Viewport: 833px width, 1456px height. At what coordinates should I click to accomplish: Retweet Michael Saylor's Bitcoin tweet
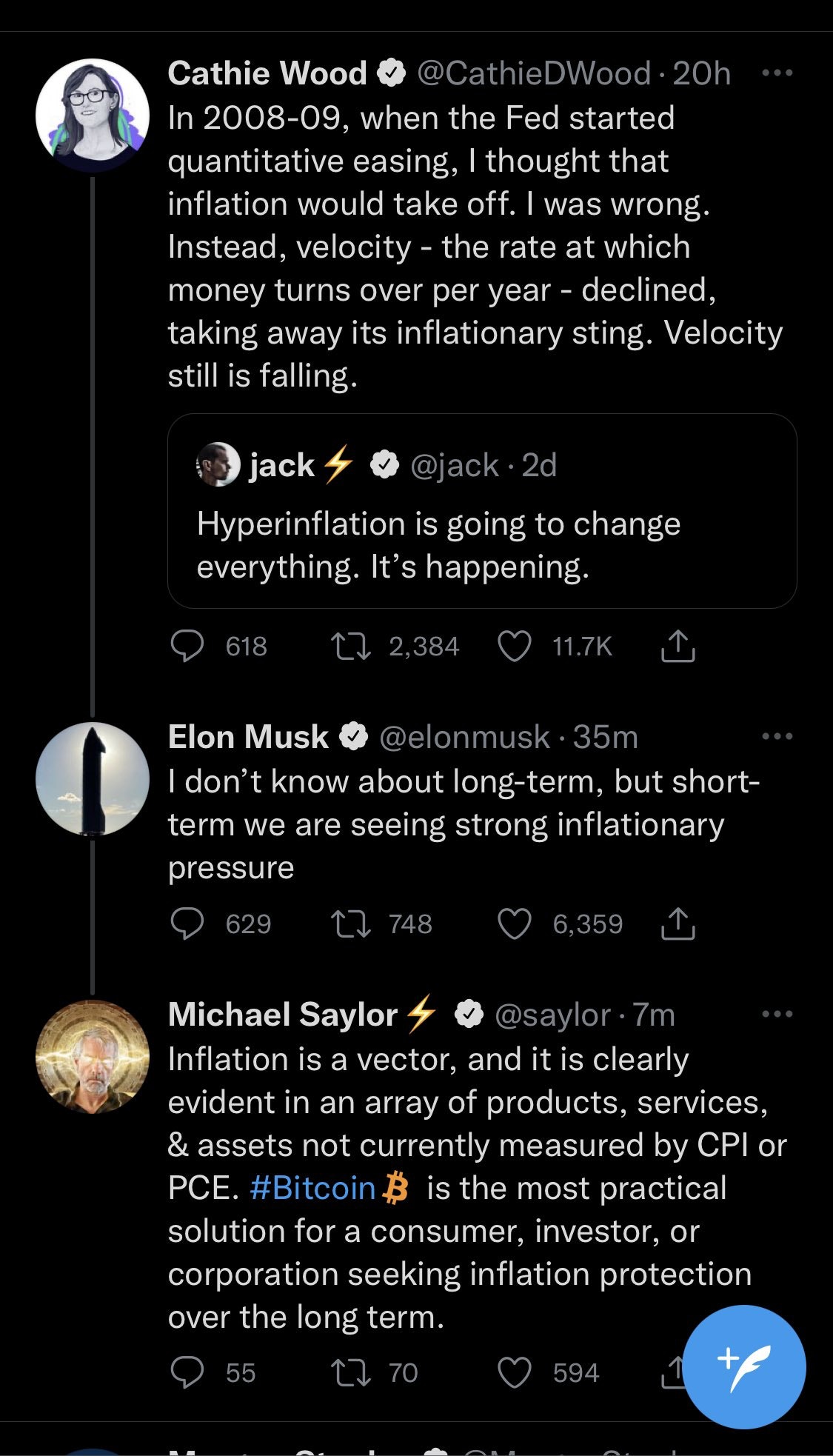[x=351, y=1372]
